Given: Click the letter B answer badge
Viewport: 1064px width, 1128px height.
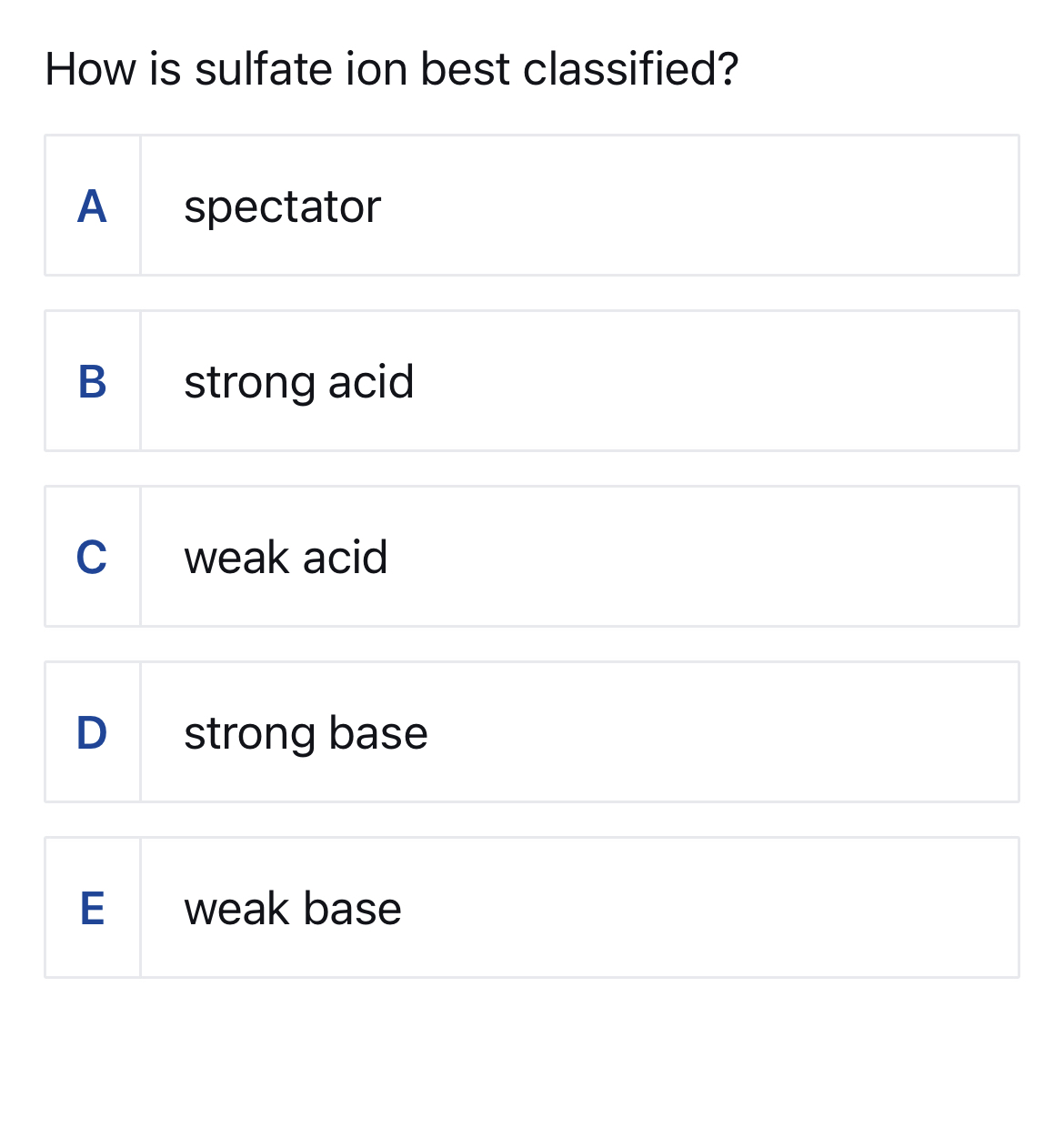Looking at the screenshot, I should pyautogui.click(x=92, y=382).
